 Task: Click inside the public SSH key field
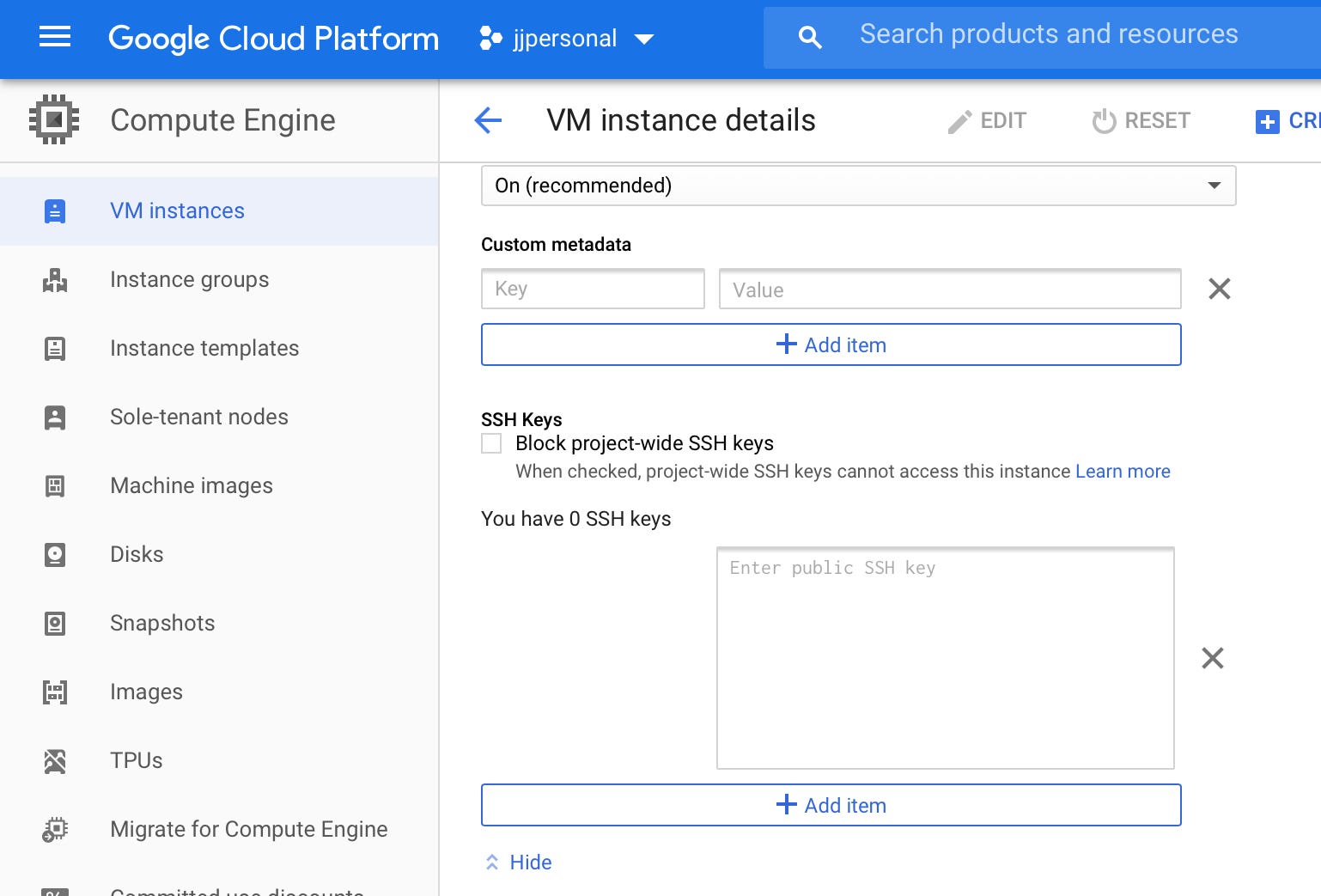[x=945, y=657]
